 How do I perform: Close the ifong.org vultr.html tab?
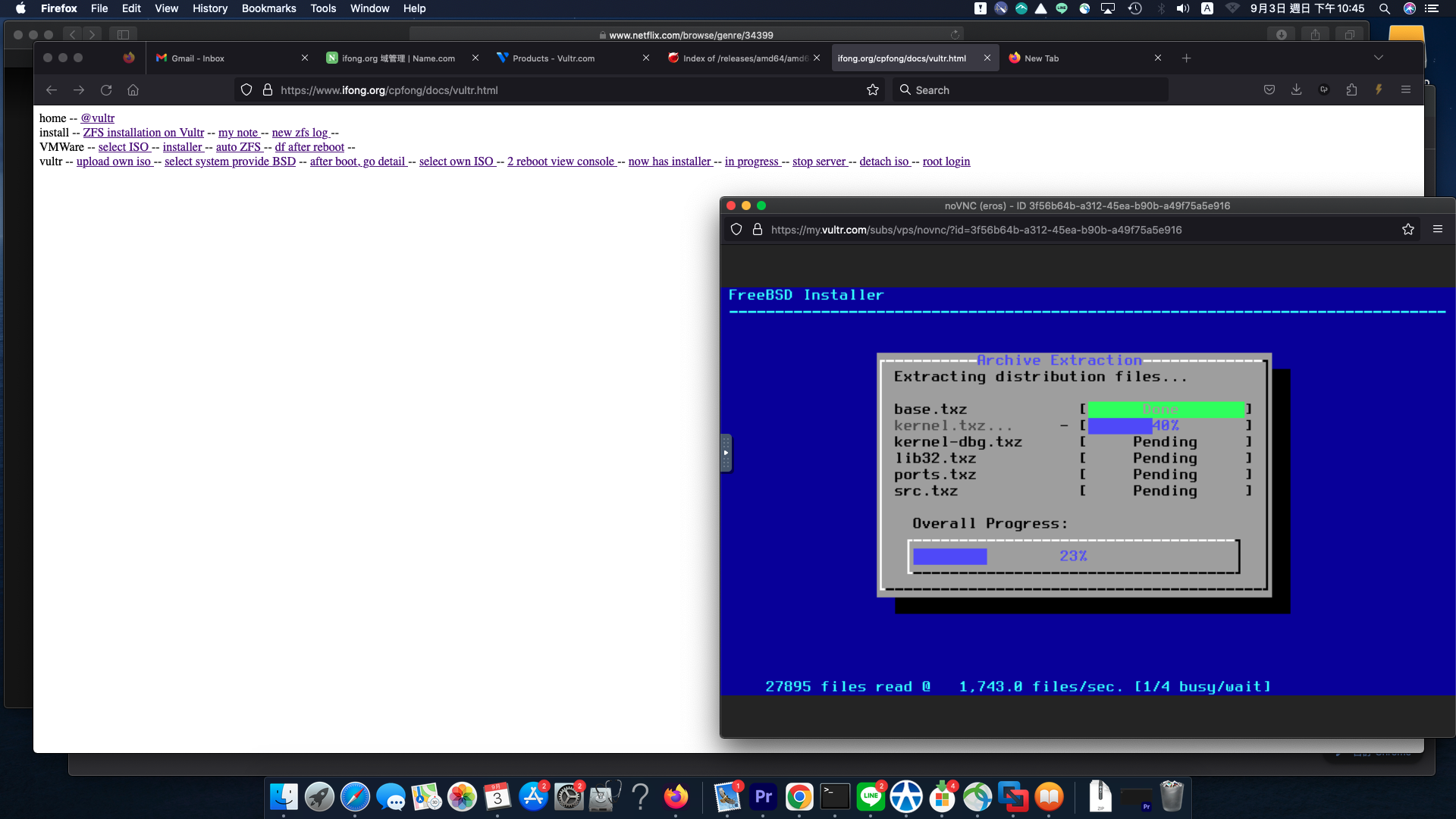pos(987,58)
